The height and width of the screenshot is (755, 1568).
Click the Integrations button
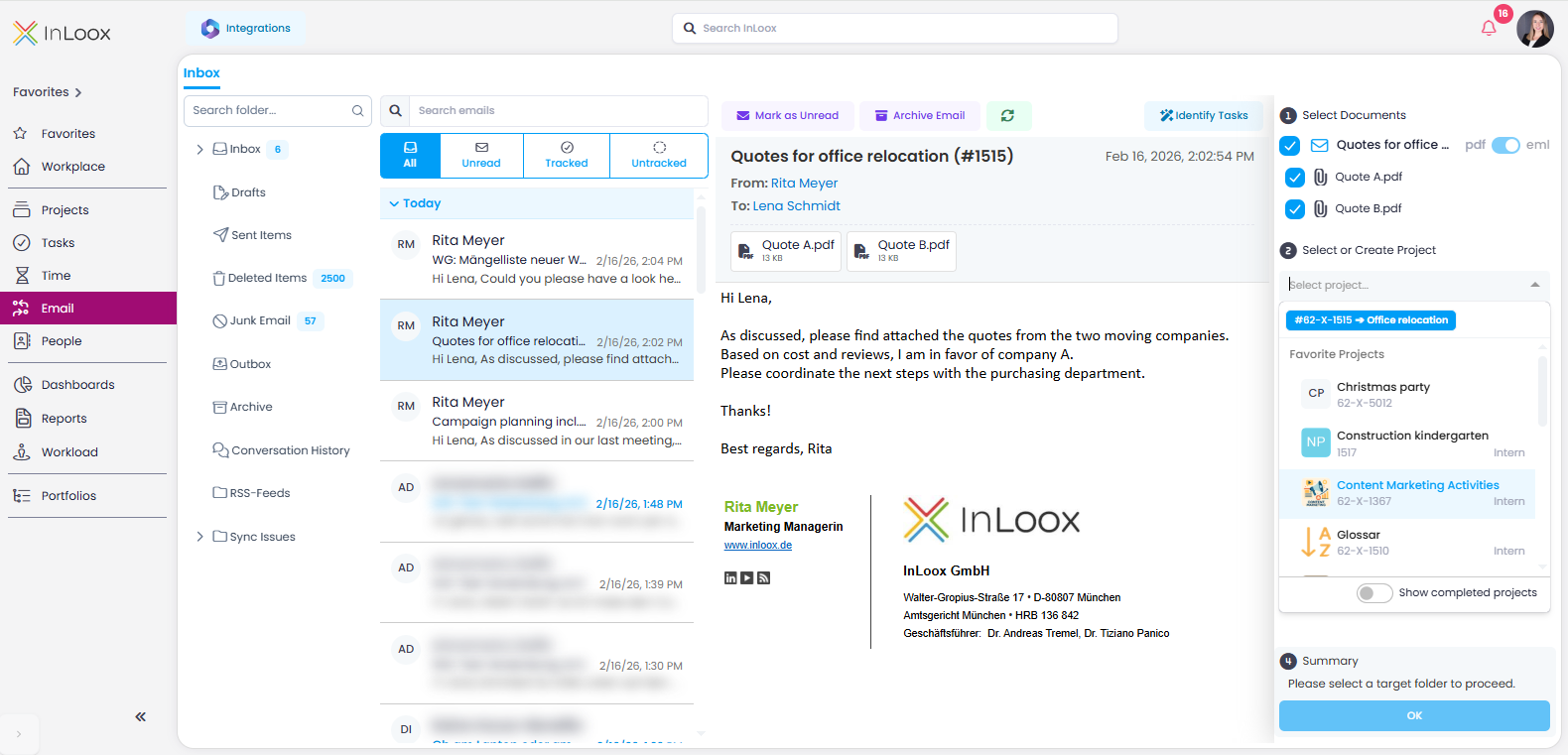[x=245, y=29]
